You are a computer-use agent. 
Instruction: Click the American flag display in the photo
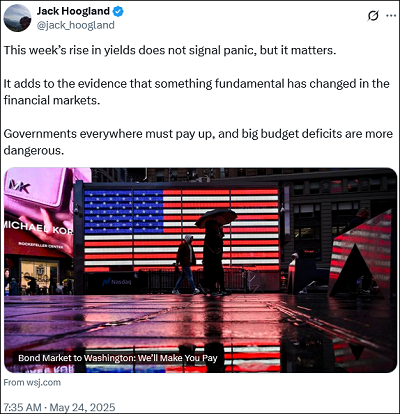182,230
